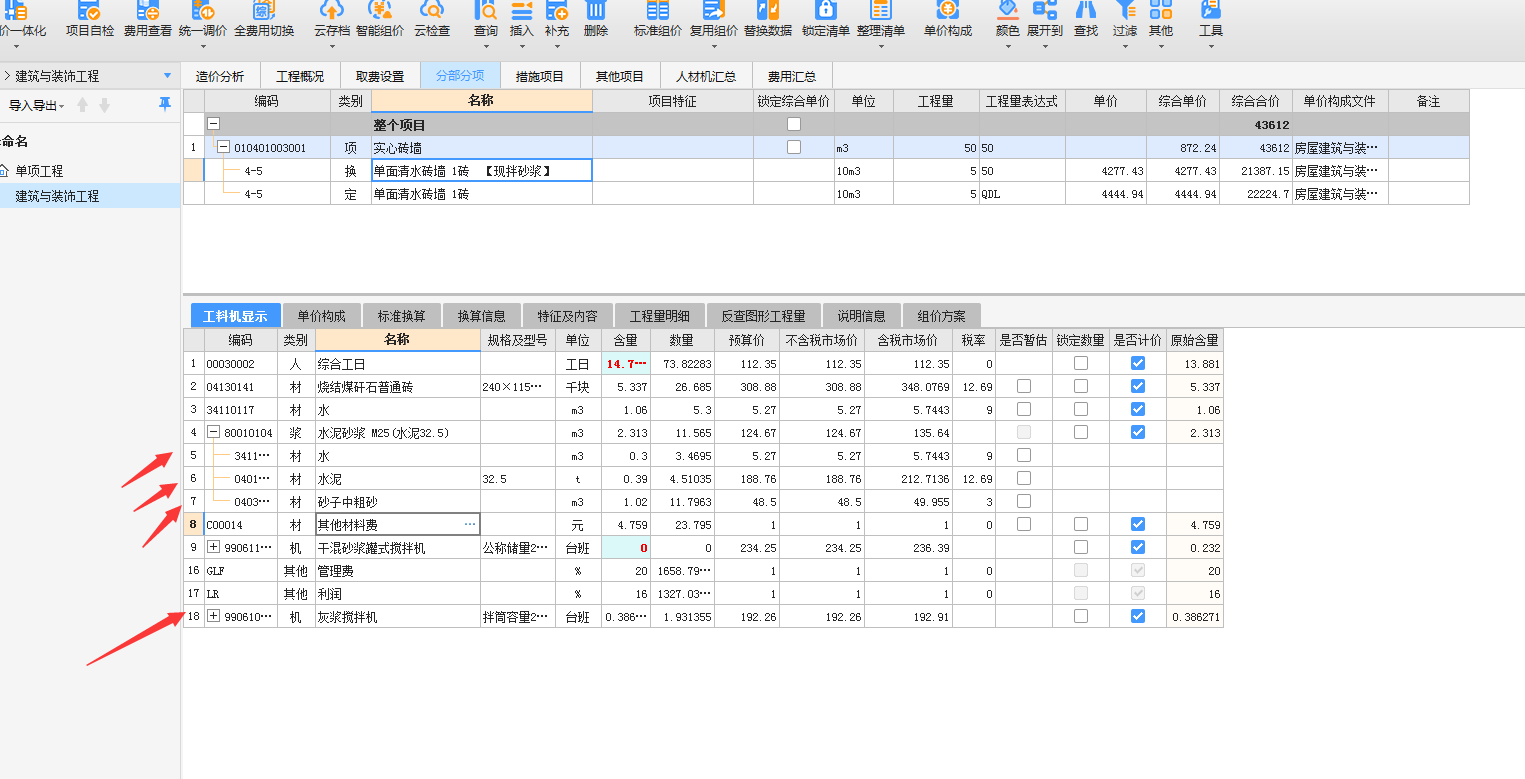Screen dimensions: 1525x779
Task: Uncheck 是否计价 for 干混砂浆罐式搅拌机 row
Action: (1138, 547)
